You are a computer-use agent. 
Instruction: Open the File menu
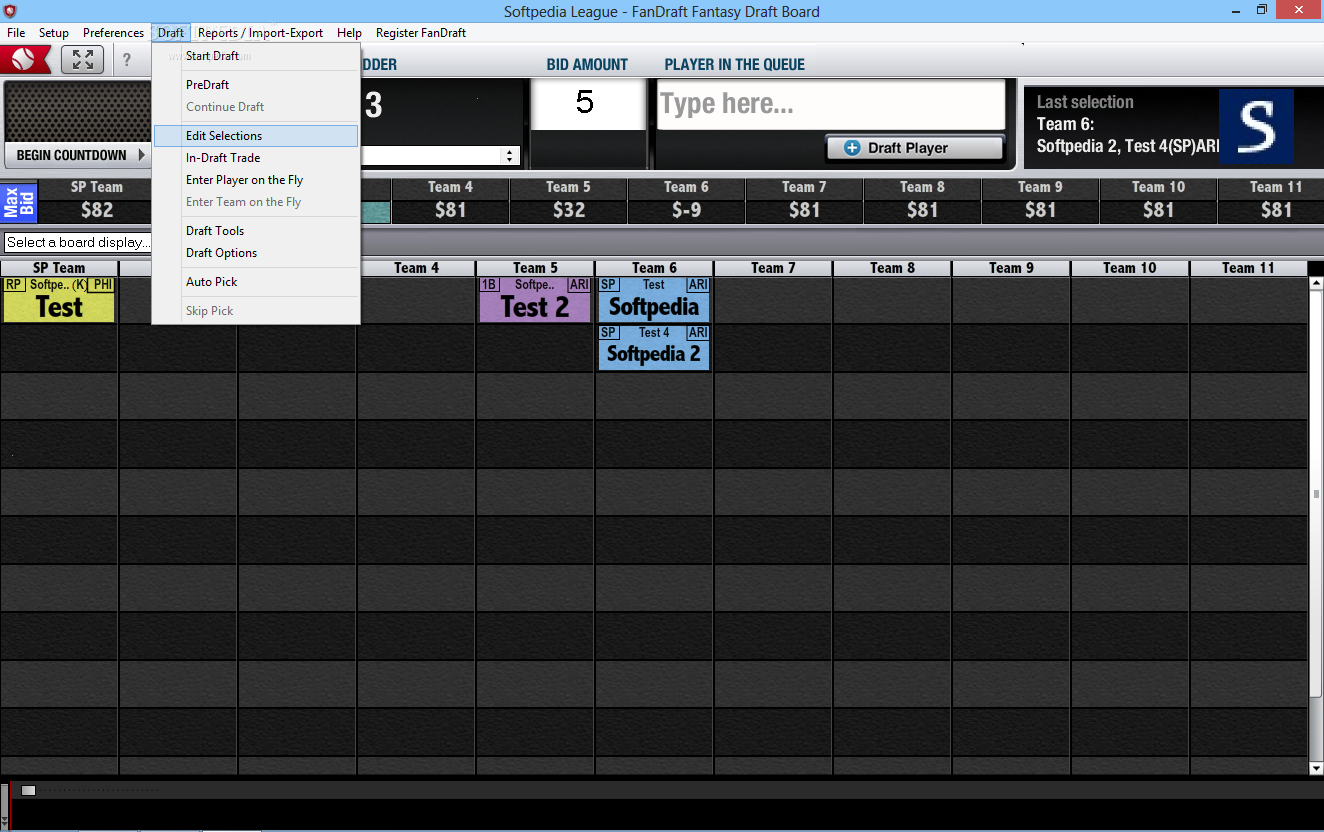point(16,33)
